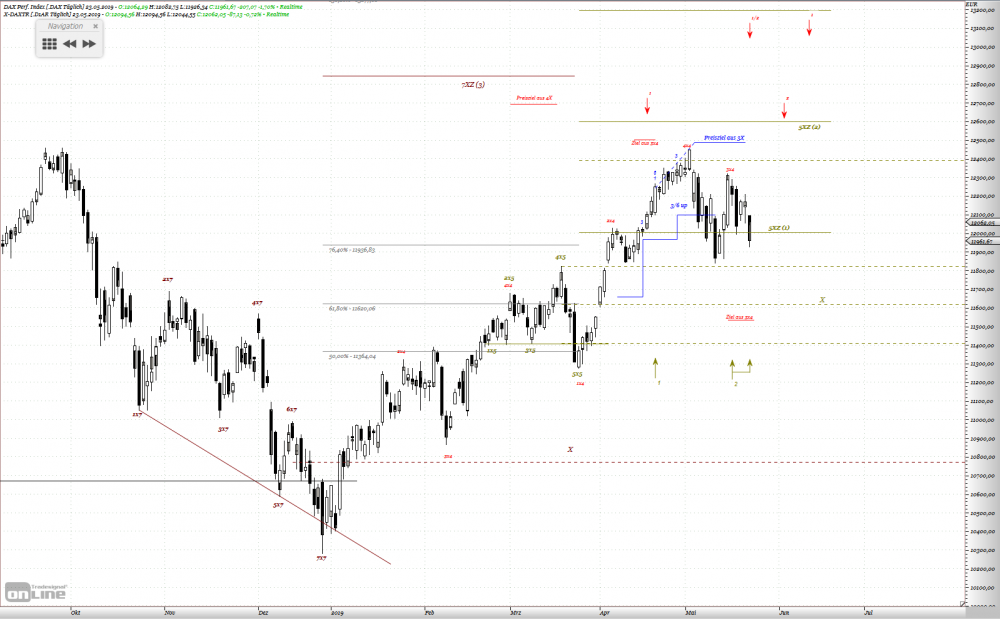This screenshot has width=1000, height=619.
Task: Click the dark red X label near March
Action: click(x=570, y=449)
